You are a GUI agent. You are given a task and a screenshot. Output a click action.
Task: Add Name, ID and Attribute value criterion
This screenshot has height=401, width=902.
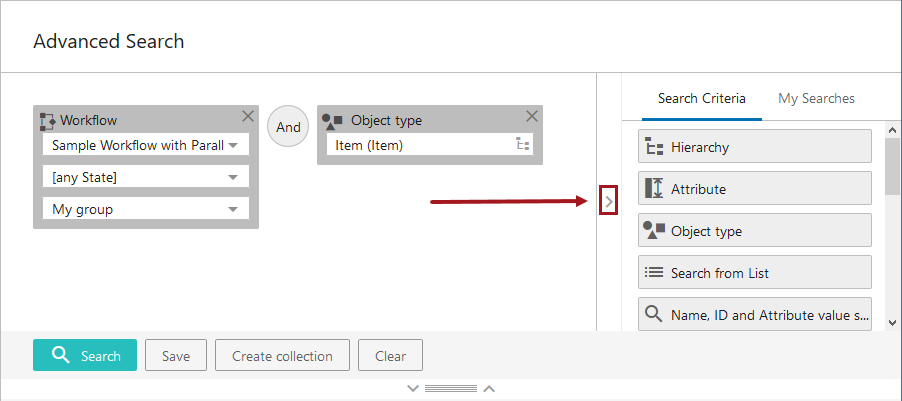pyautogui.click(x=755, y=315)
